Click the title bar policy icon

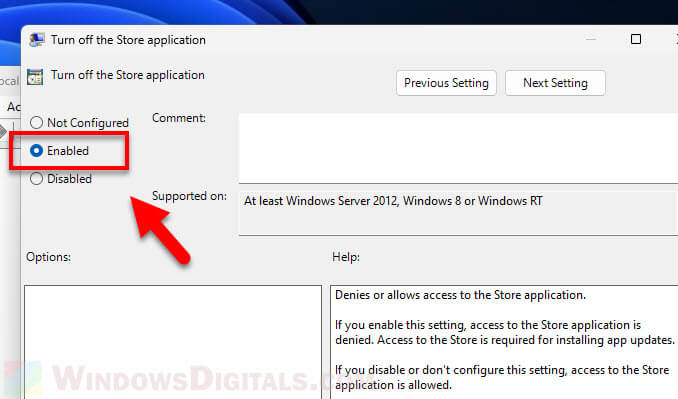point(36,40)
